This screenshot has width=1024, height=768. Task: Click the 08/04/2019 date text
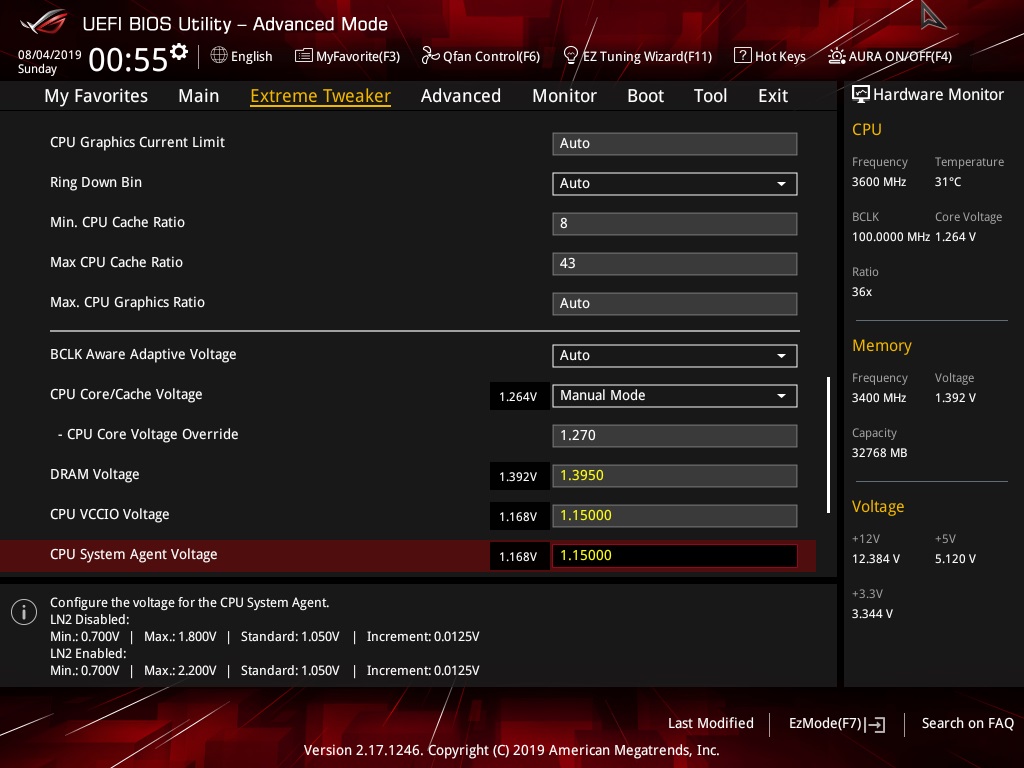coord(50,55)
